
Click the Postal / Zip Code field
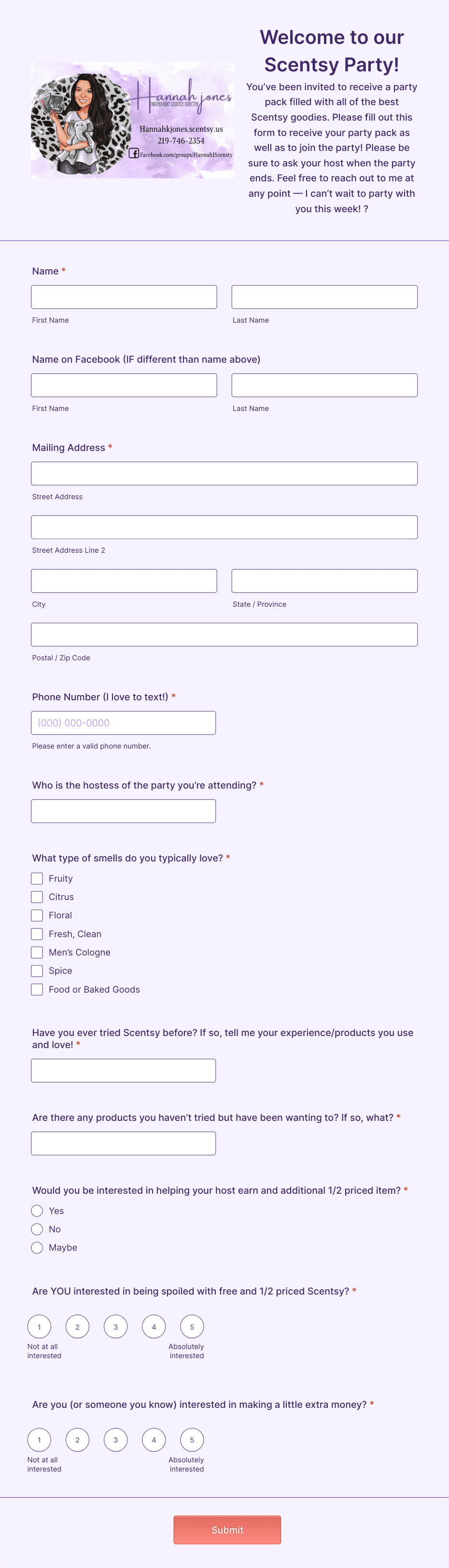224,634
